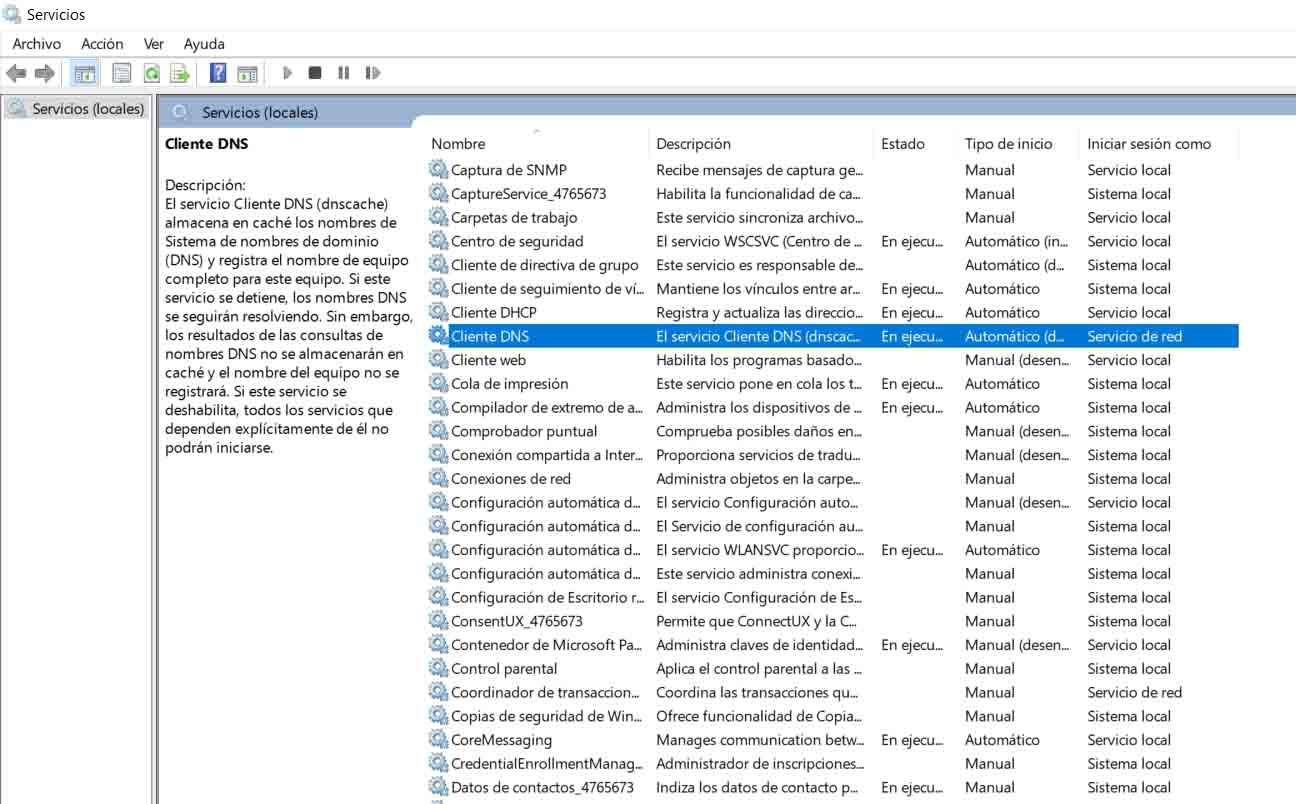This screenshot has height=804, width=1296.
Task: Sort by the Tipo de inicio column header
Action: click(1009, 144)
